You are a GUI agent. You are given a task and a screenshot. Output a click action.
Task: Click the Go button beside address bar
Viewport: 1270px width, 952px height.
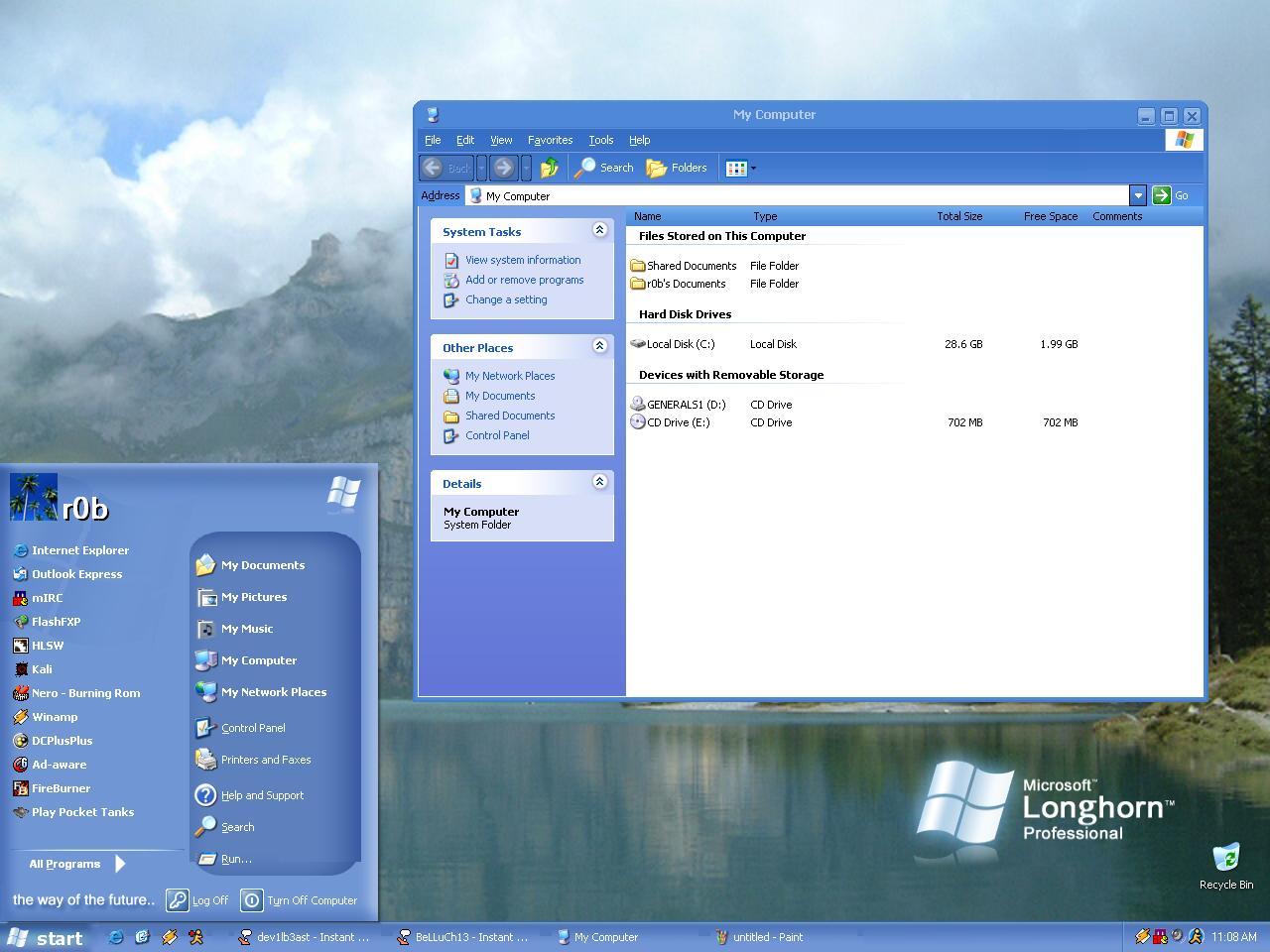tap(1171, 195)
